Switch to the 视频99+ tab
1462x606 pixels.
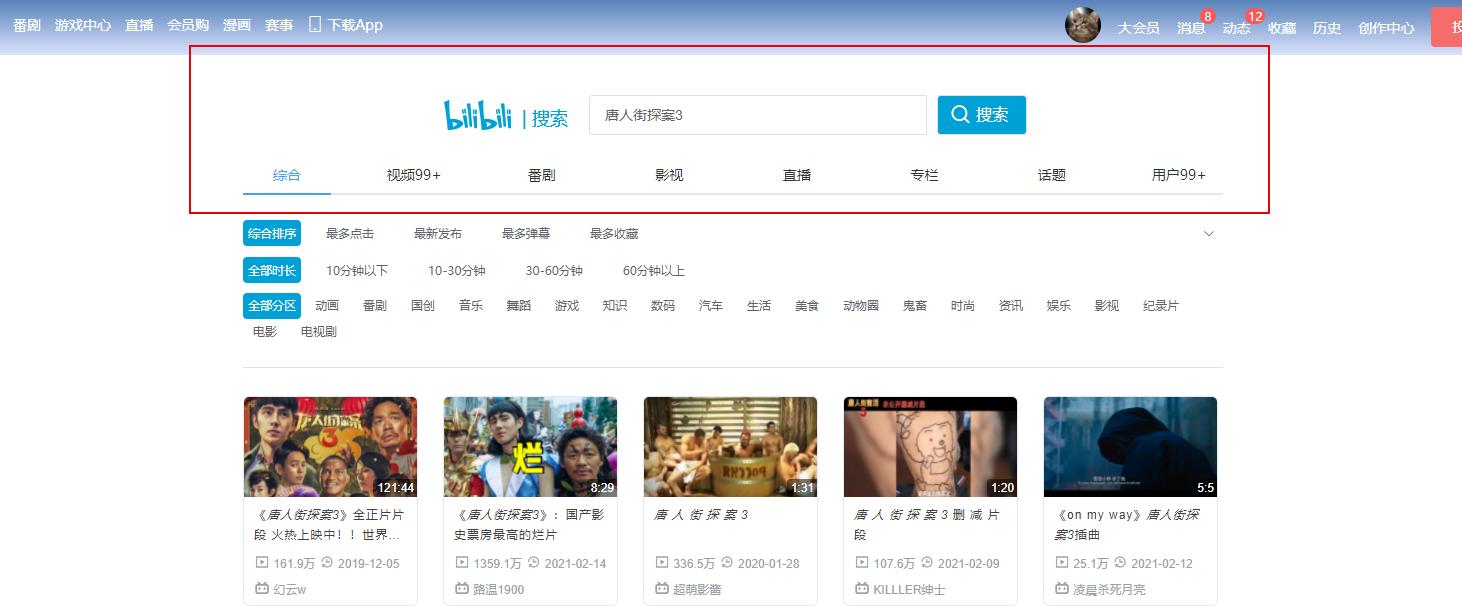click(x=414, y=175)
